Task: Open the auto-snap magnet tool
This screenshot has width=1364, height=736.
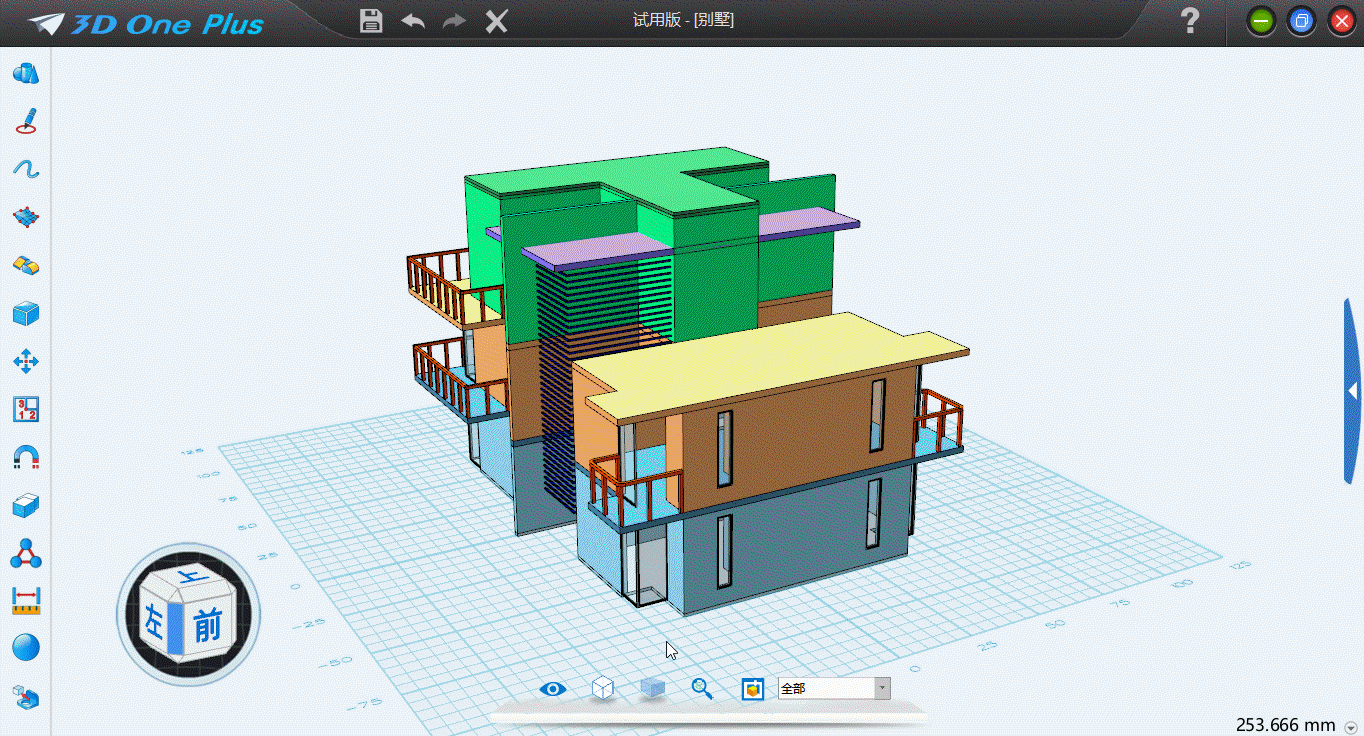Action: click(26, 457)
